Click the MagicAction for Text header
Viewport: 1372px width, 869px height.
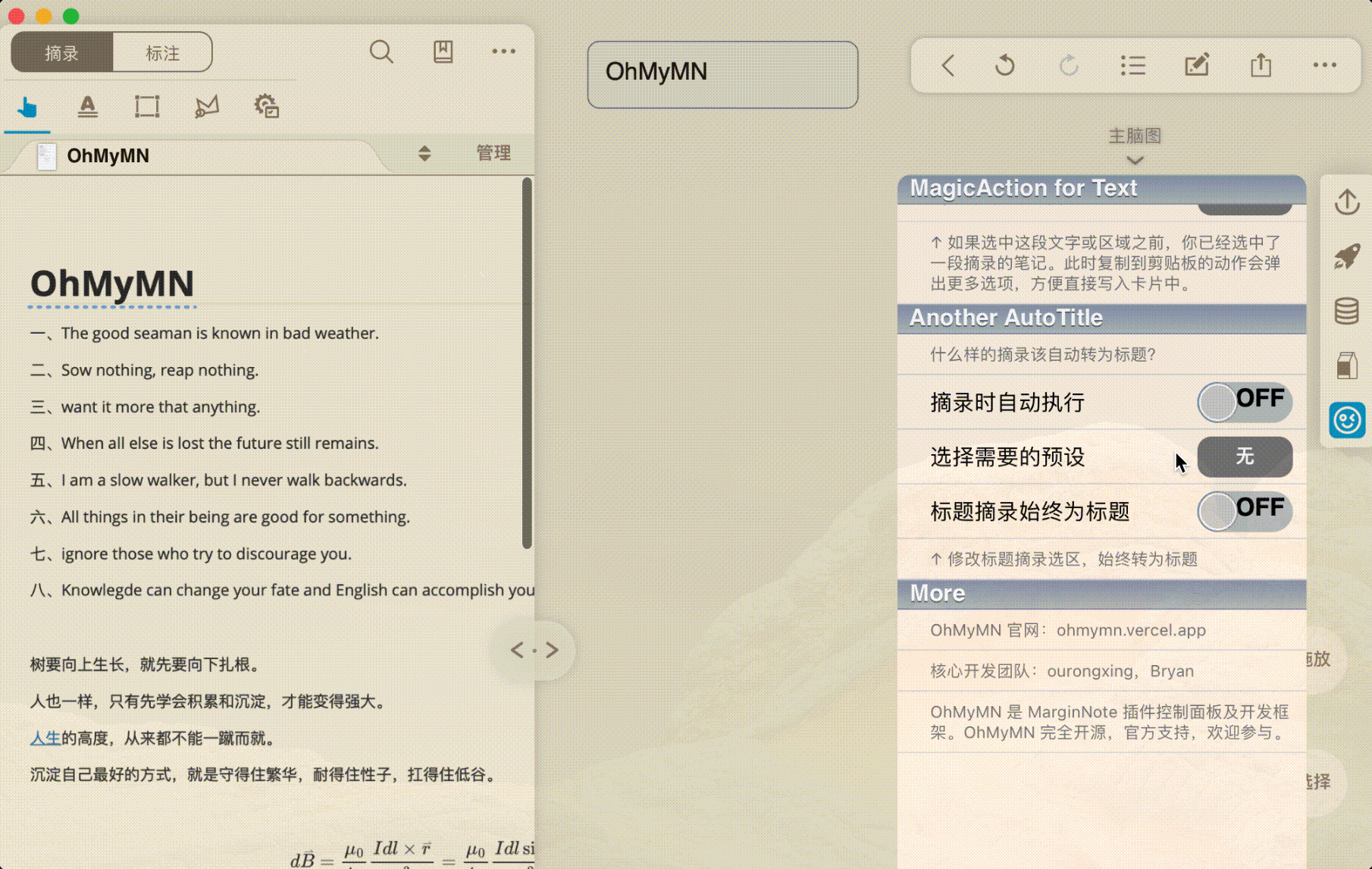(1101, 189)
